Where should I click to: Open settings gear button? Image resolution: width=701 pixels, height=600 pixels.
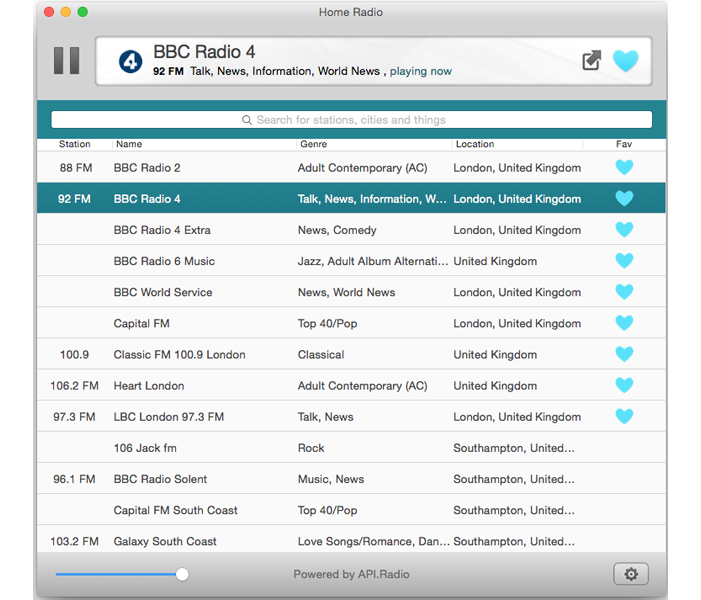[631, 574]
